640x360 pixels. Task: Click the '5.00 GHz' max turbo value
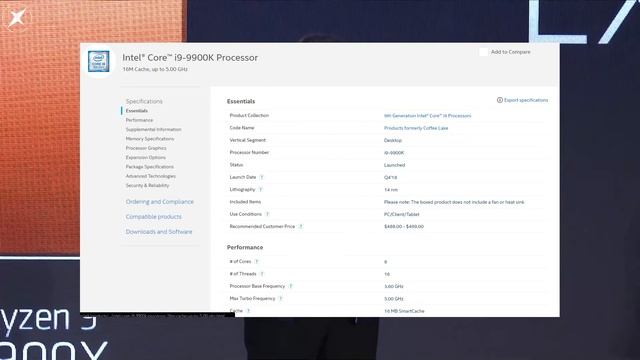[393, 299]
